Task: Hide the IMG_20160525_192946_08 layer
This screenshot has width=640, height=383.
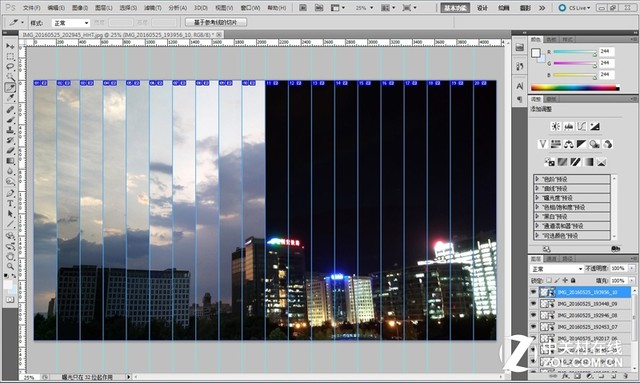Action: click(x=533, y=315)
